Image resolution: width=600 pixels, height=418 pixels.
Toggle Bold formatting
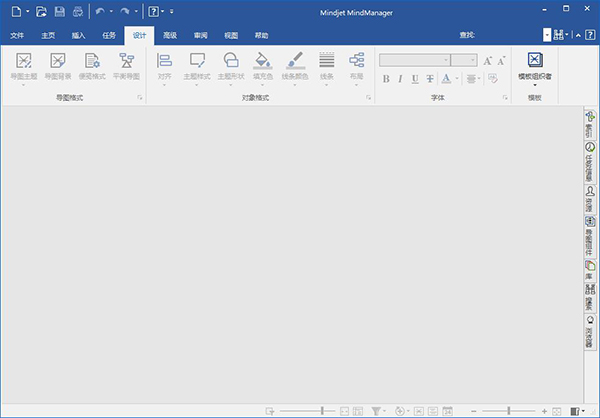[x=386, y=79]
